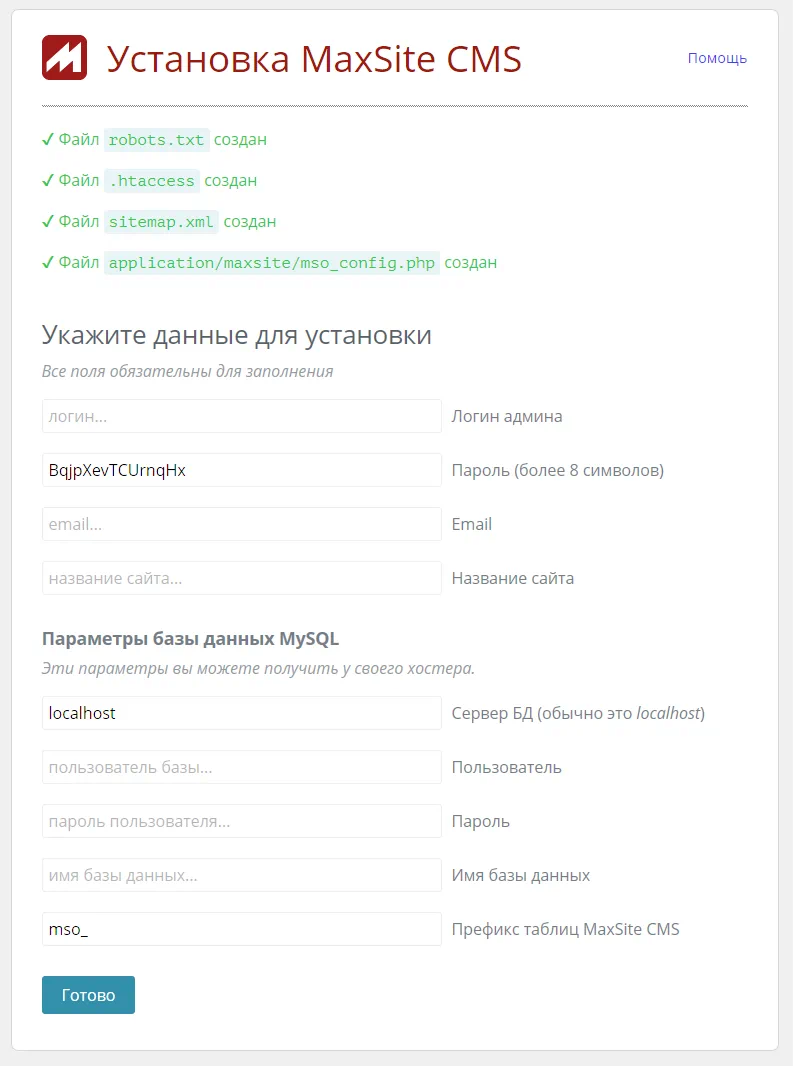Image resolution: width=794 pixels, height=1066 pixels.
Task: Click the Имя базы данных label
Action: [x=521, y=876]
